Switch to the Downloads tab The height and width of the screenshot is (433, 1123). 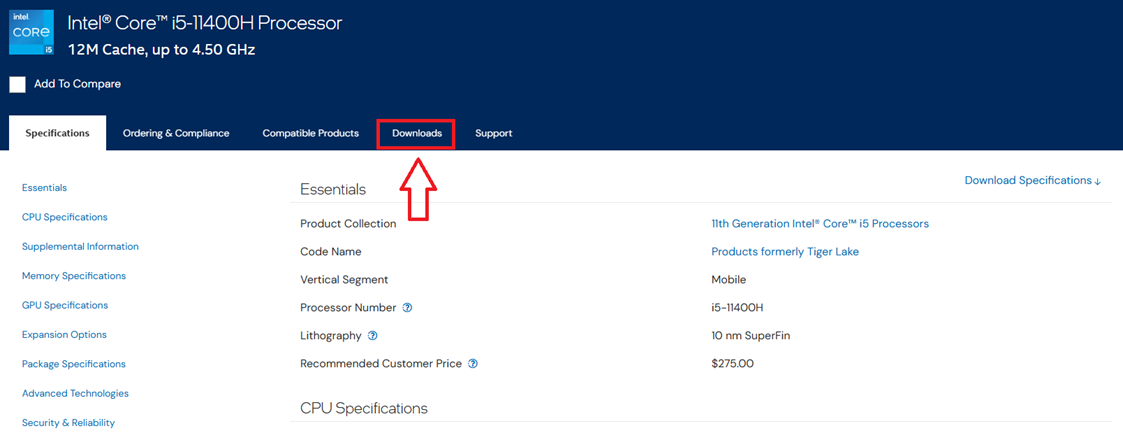(x=416, y=133)
